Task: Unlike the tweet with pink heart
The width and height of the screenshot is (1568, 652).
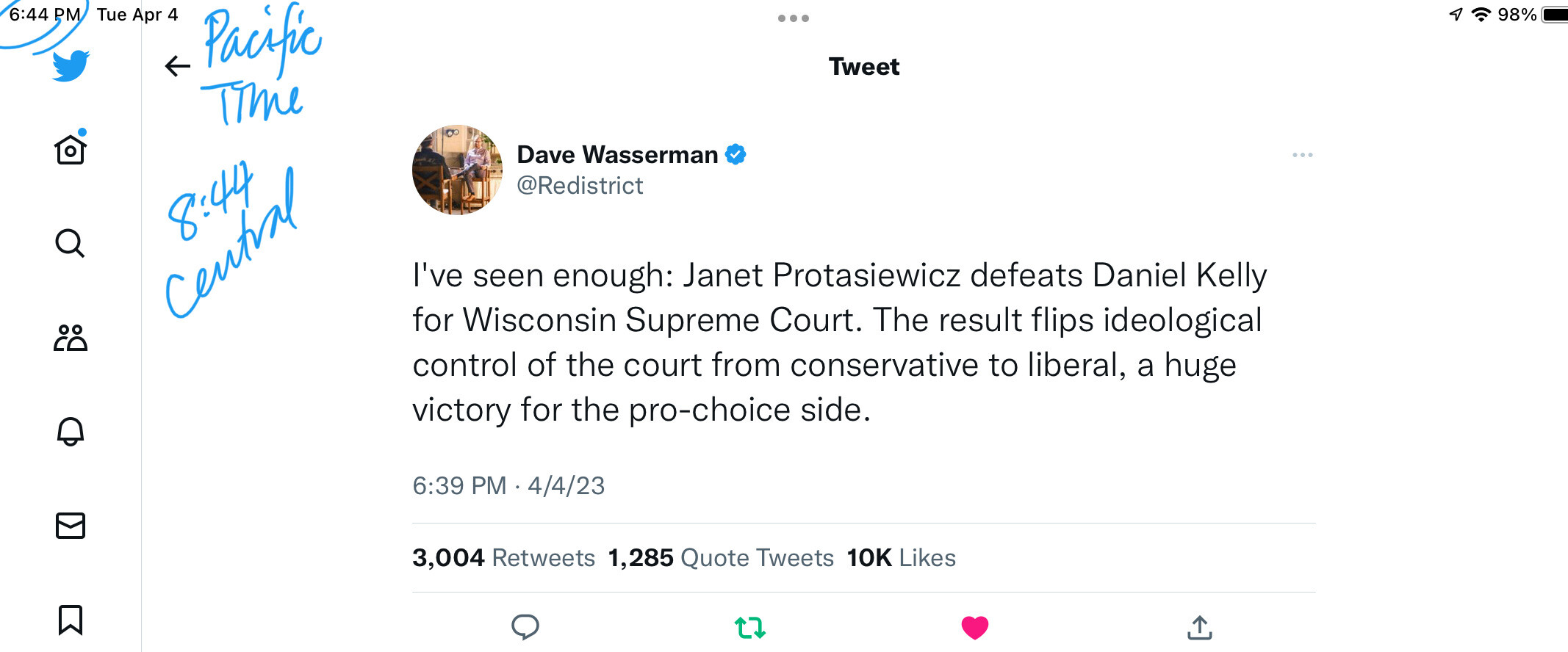Action: [975, 627]
